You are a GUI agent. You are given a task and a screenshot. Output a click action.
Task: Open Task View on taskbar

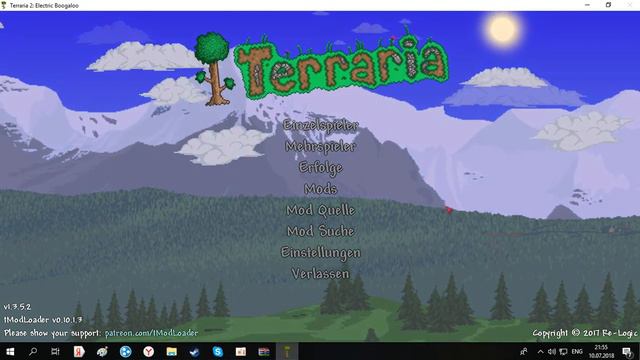pyautogui.click(x=56, y=351)
